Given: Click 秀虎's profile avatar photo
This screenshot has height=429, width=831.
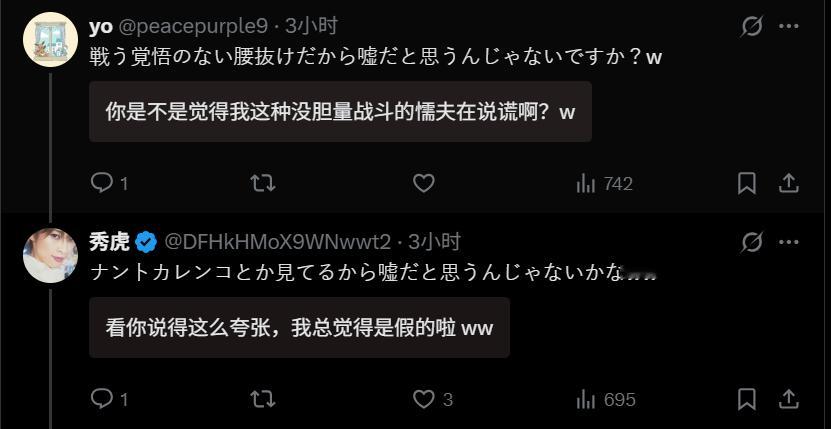Looking at the screenshot, I should [x=50, y=255].
